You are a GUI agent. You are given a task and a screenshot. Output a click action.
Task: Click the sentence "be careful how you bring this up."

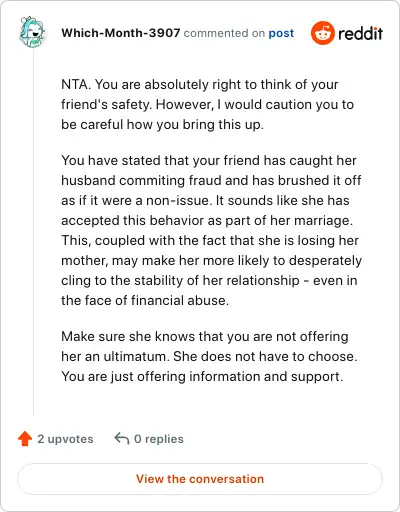162,125
